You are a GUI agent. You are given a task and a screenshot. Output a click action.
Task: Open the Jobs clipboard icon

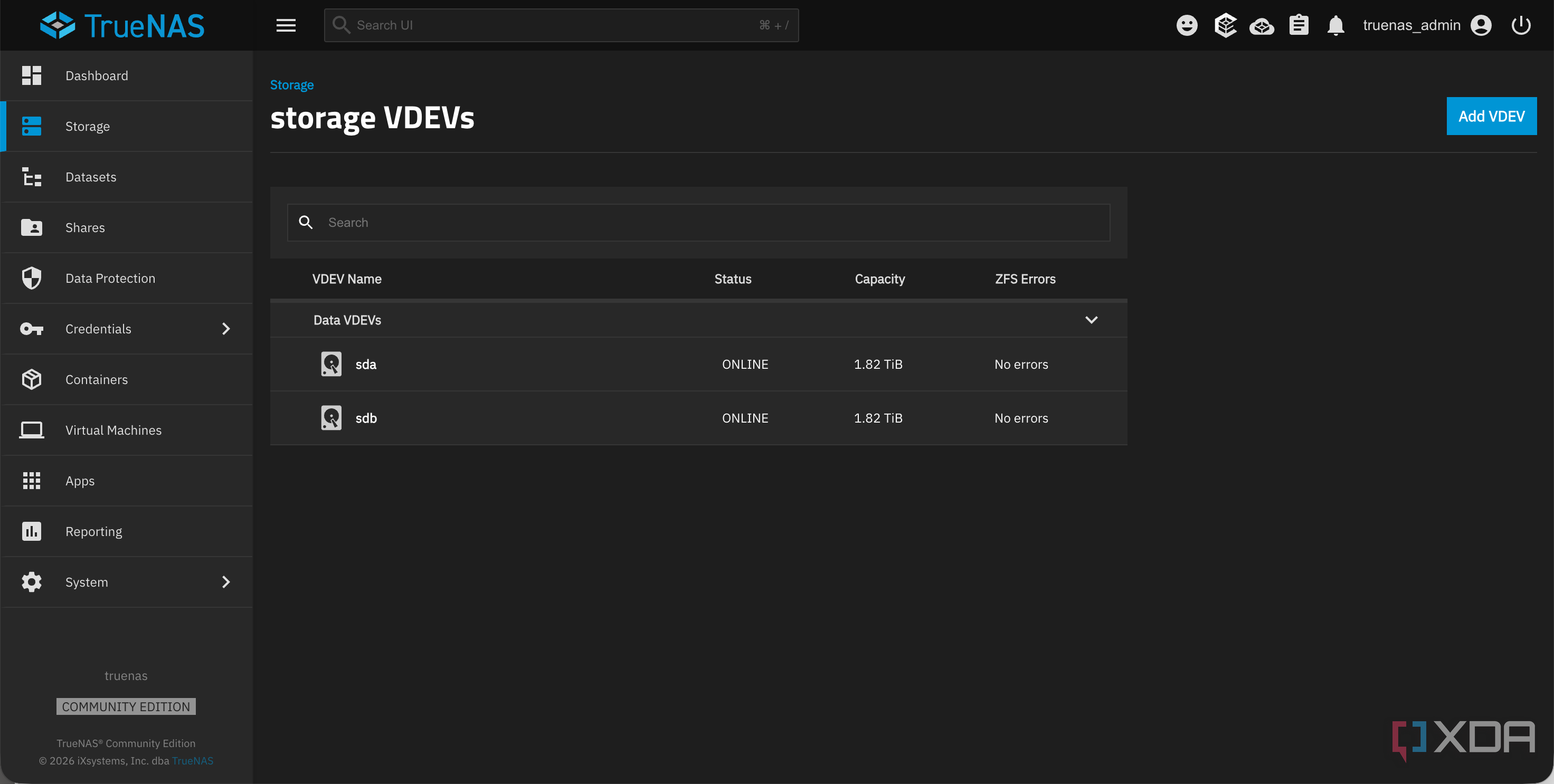1299,25
